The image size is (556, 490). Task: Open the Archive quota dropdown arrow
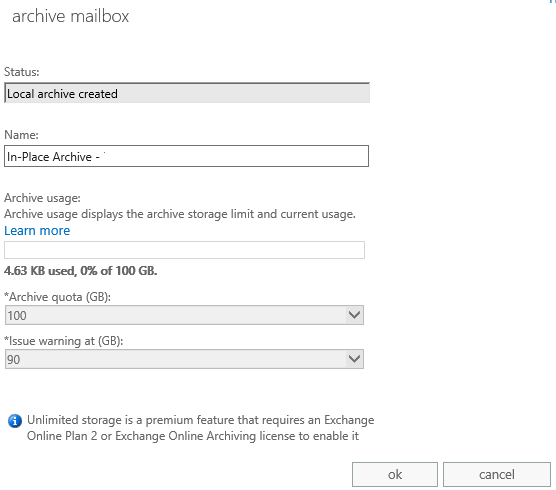(354, 315)
